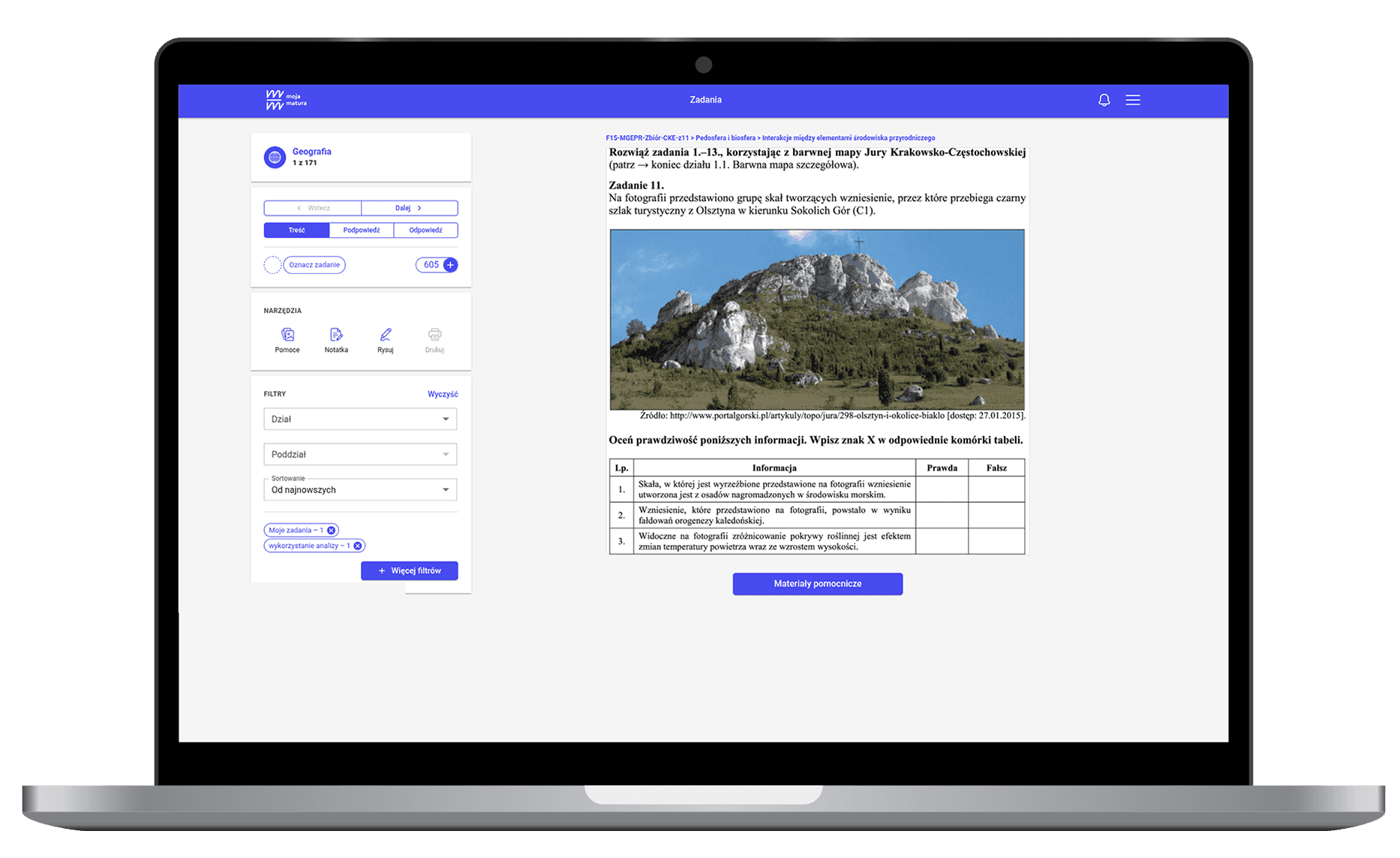The width and height of the screenshot is (1400, 858).
Task: Expand the Poddział dropdown
Action: 360,454
